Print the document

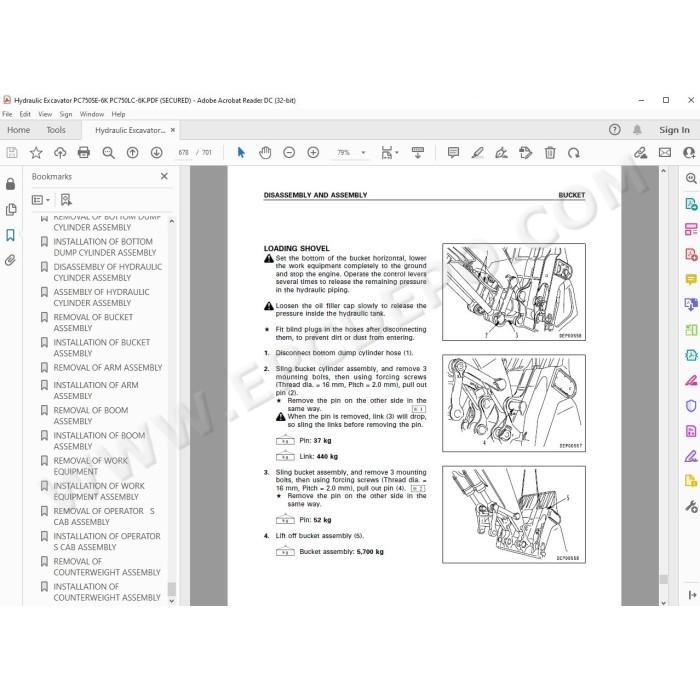point(84,153)
